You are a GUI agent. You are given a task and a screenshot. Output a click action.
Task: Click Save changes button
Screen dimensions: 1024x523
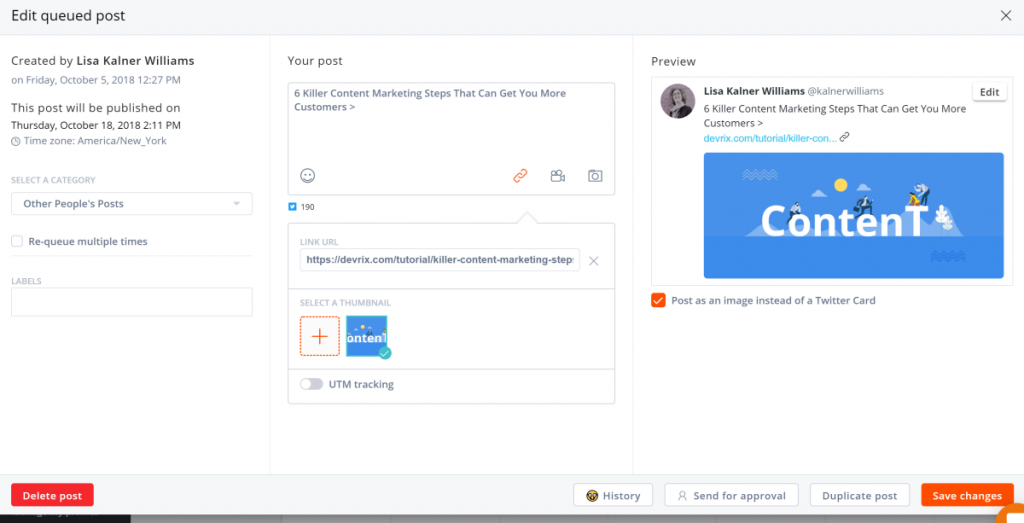(x=966, y=495)
